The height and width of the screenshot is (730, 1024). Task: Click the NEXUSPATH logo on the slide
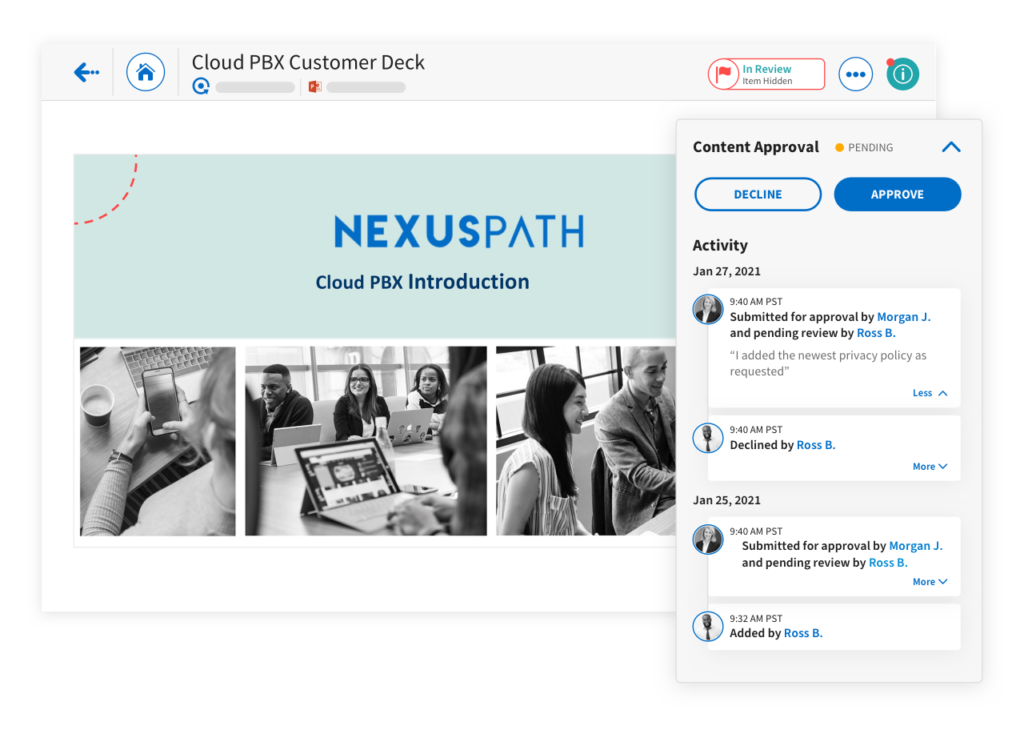pos(459,231)
